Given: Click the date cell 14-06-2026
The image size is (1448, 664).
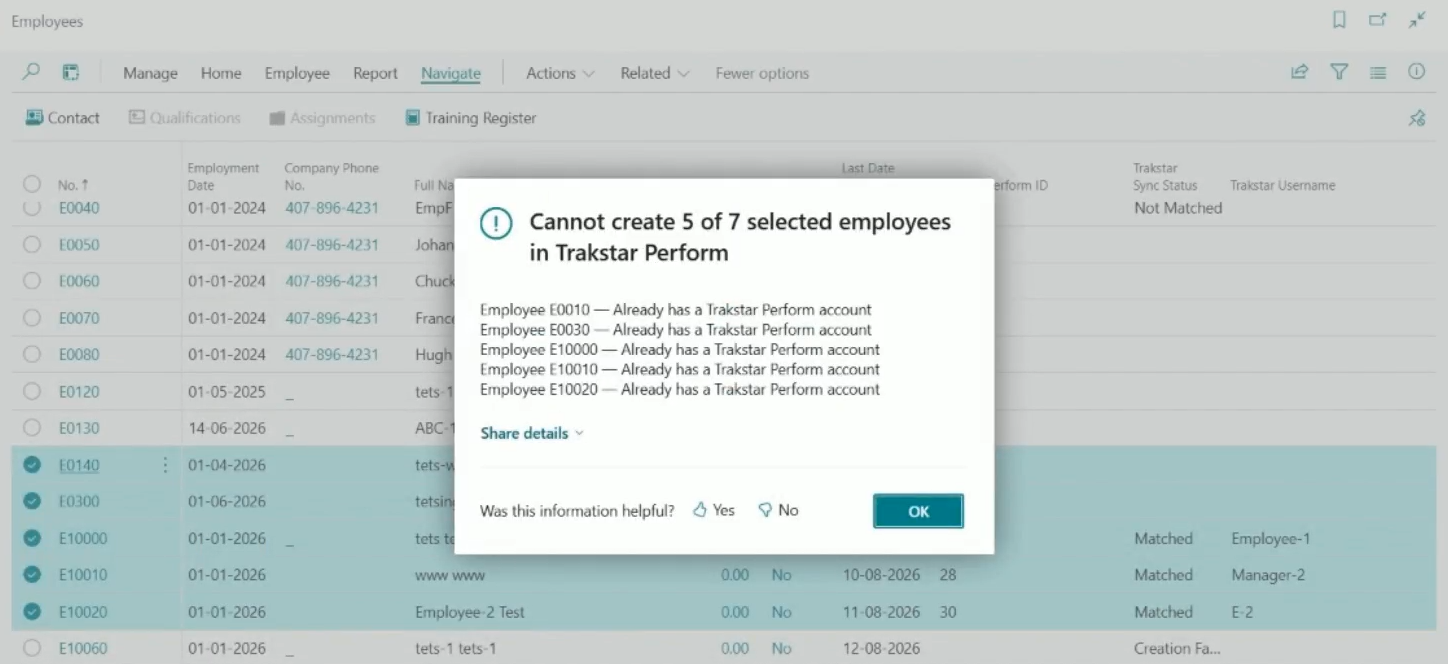Looking at the screenshot, I should [227, 428].
